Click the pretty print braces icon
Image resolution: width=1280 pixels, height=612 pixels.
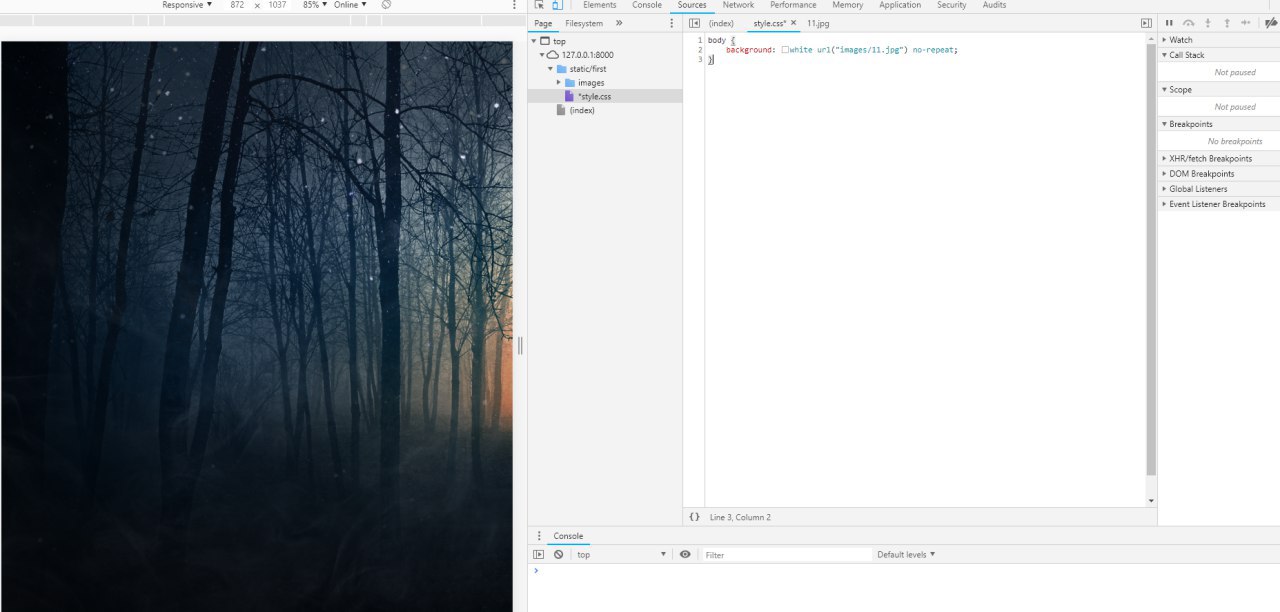click(x=694, y=517)
